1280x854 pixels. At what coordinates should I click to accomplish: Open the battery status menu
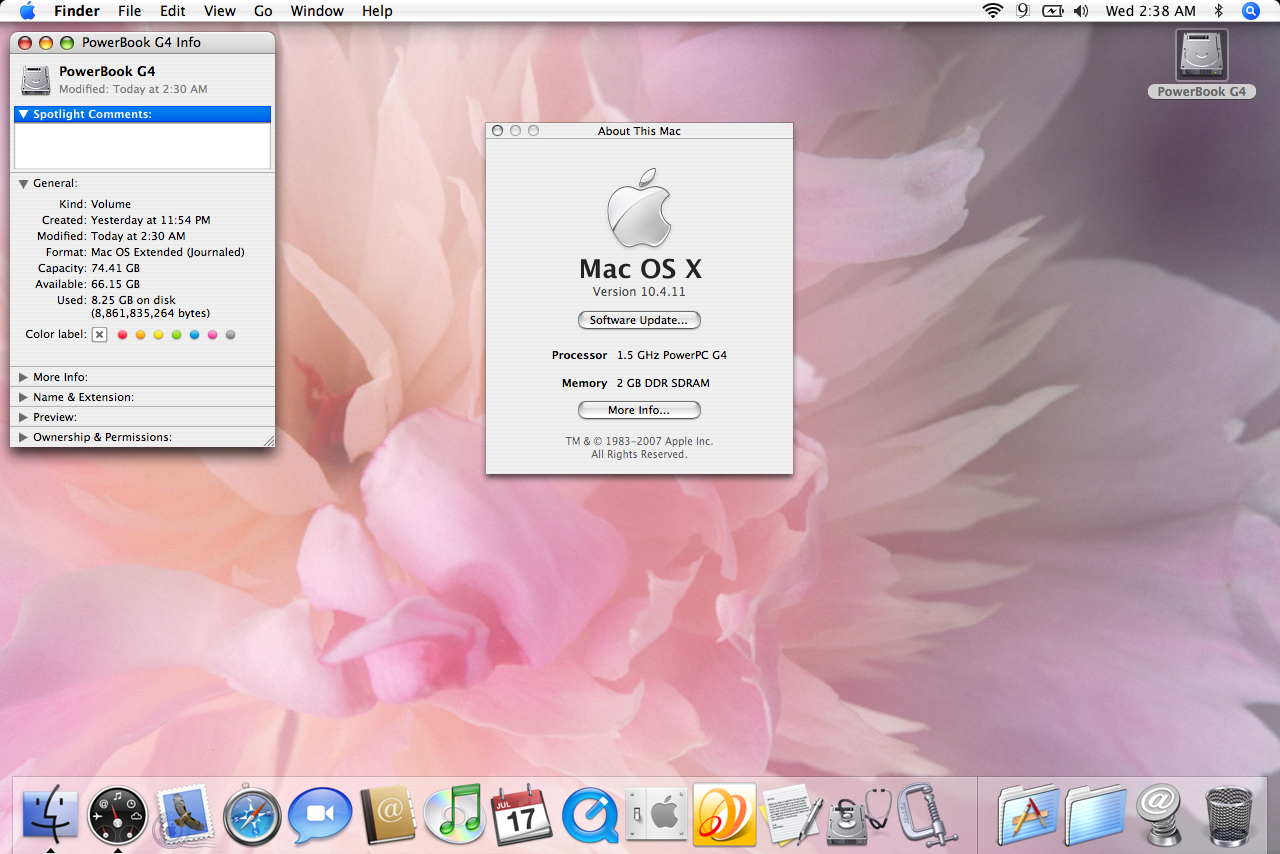(x=1052, y=11)
